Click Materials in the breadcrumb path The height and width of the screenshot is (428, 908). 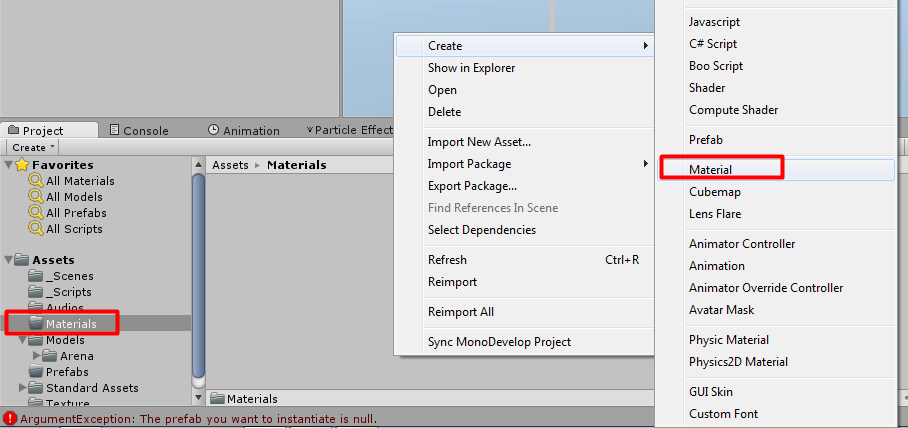click(296, 165)
